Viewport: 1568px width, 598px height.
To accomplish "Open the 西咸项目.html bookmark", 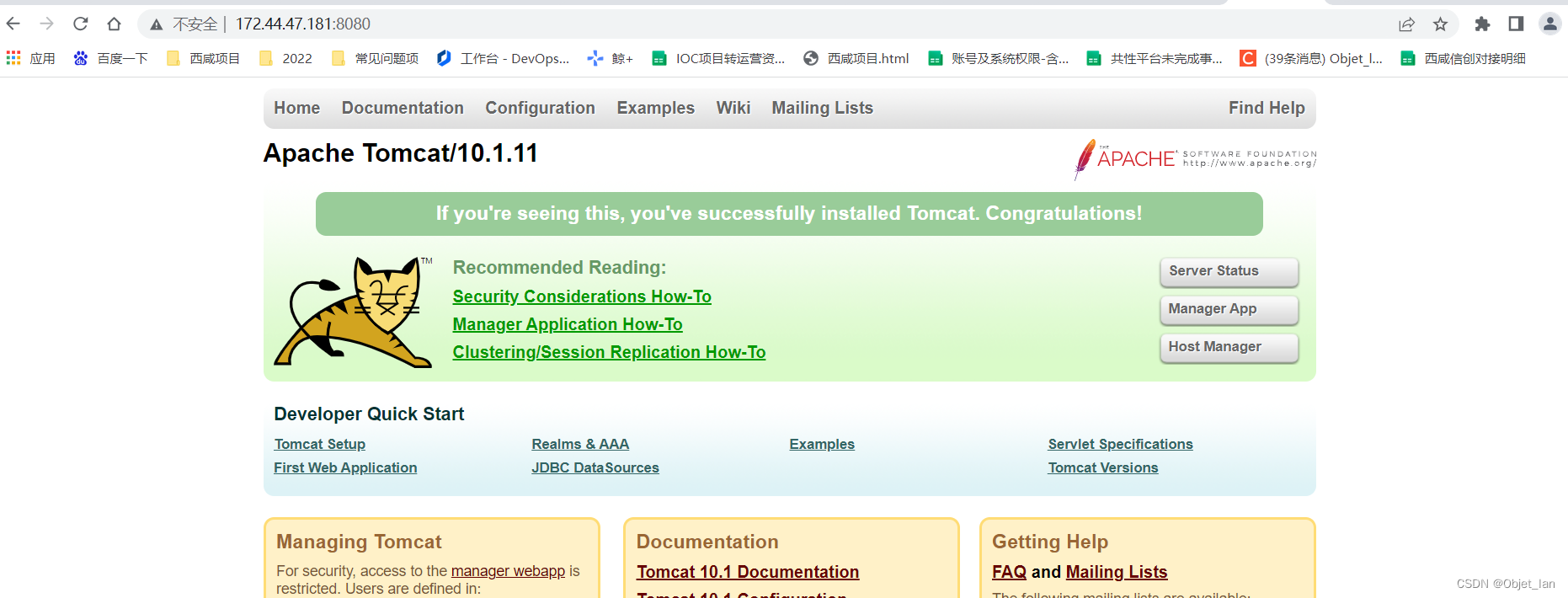I will 856,58.
